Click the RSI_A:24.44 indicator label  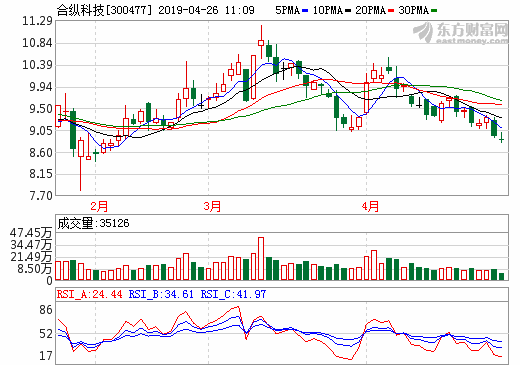tap(89, 294)
